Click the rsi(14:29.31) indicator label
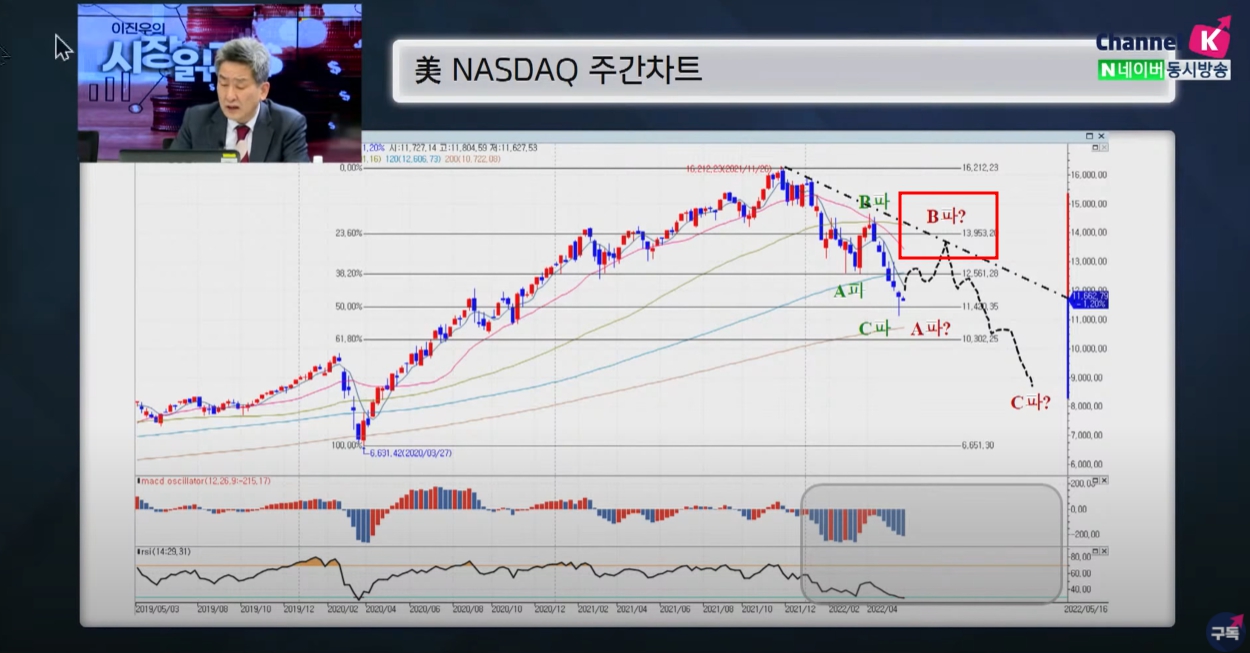Screen dimensions: 1250x653 click(164, 551)
